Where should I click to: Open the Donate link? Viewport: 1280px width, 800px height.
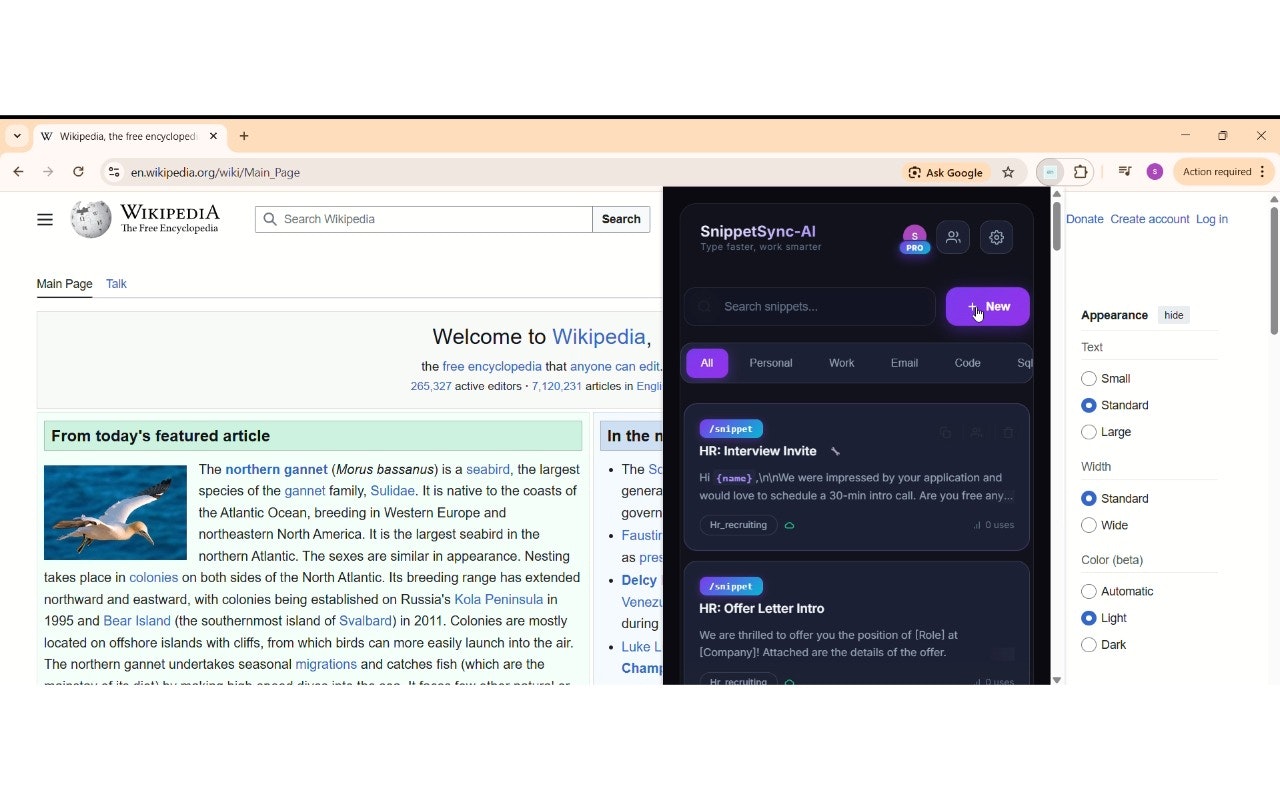coord(1085,219)
